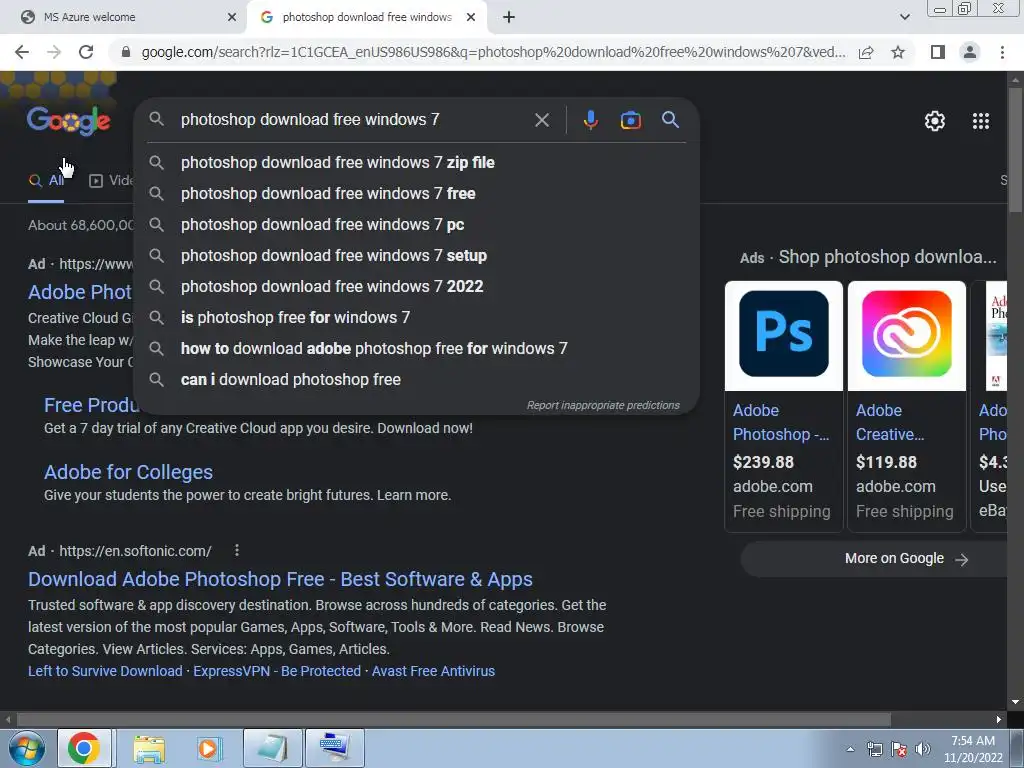Image resolution: width=1024 pixels, height=768 pixels.
Task: Select suggestion ending in 'zip file'
Action: point(417,163)
